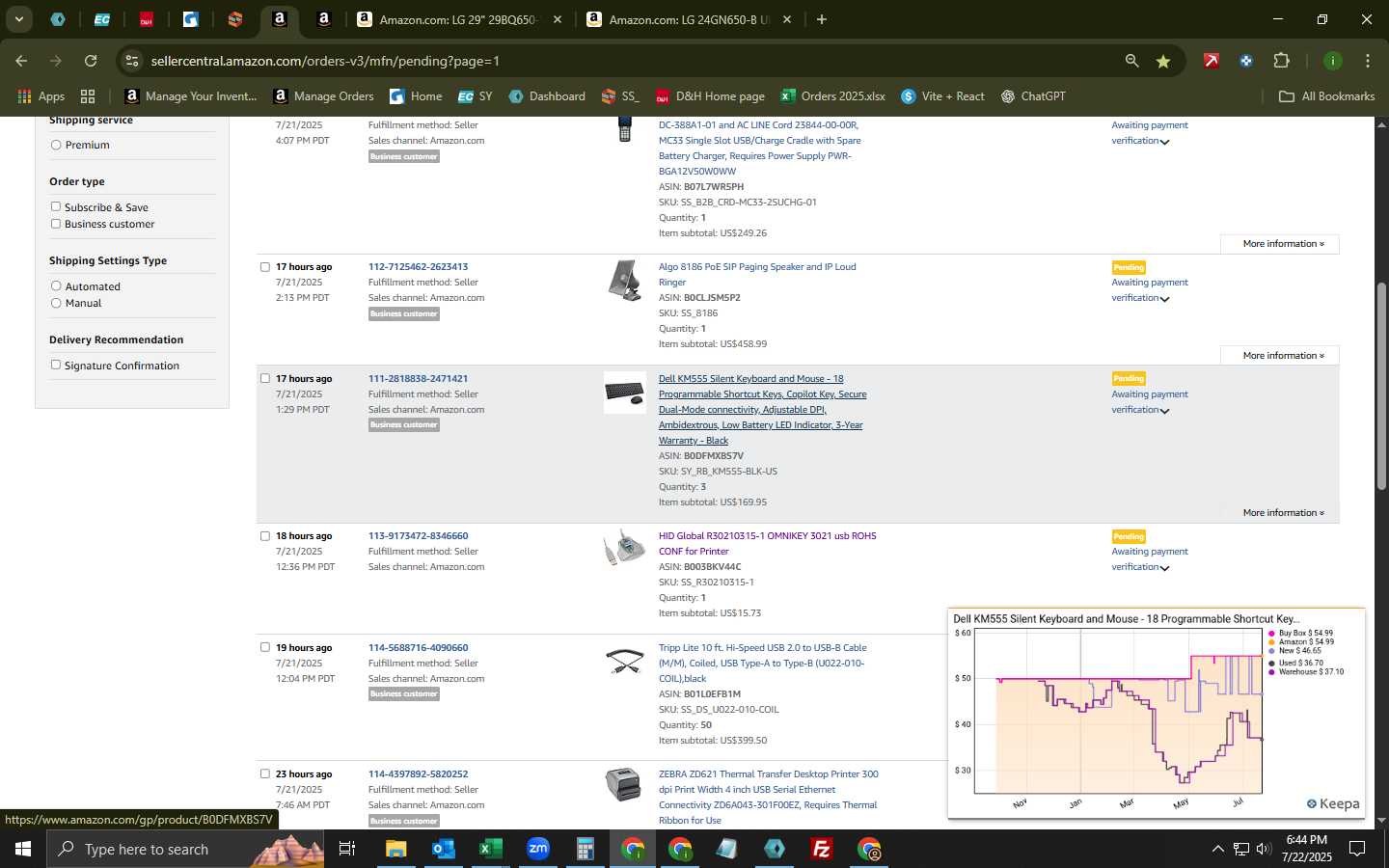Open Task View on the taskbar
Screen dimensions: 1389x868
pos(346,849)
